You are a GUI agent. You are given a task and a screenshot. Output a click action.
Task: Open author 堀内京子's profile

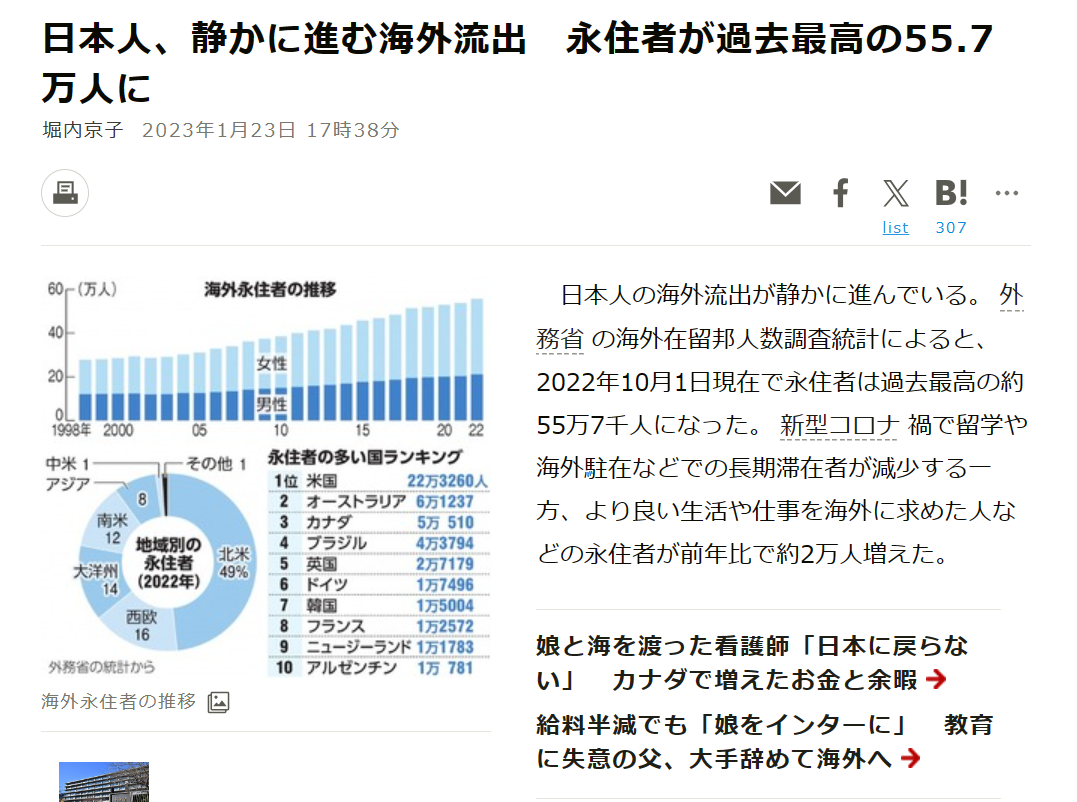[82, 130]
